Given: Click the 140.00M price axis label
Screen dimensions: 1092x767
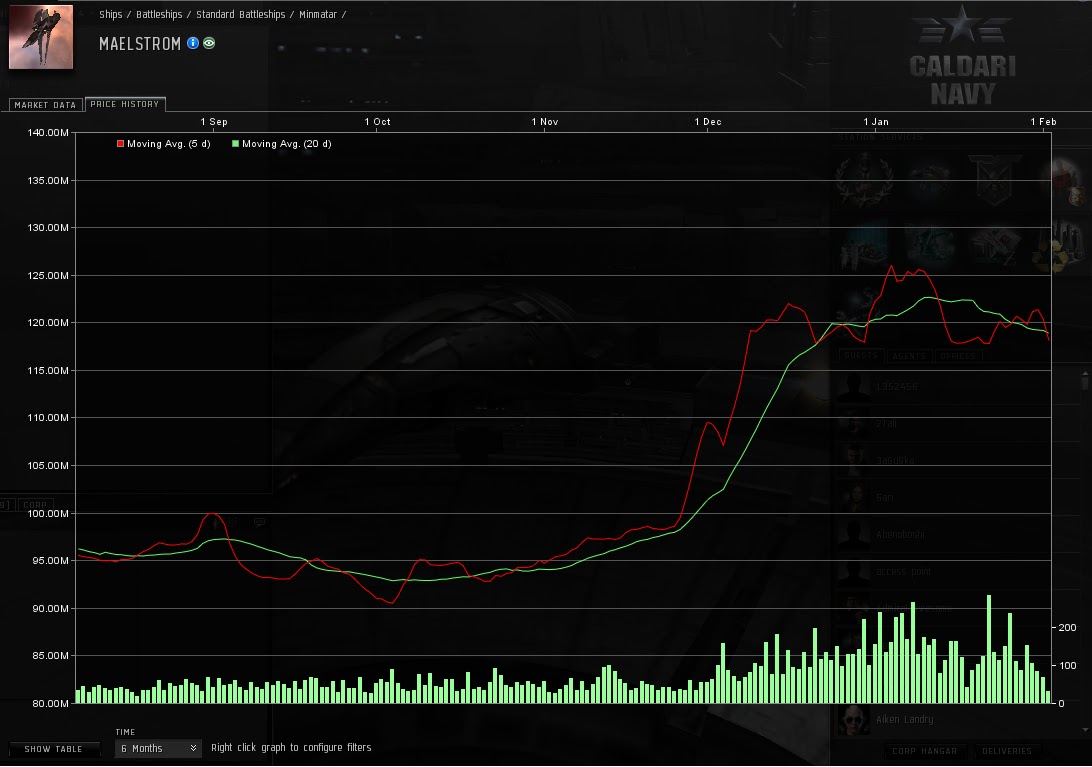Looking at the screenshot, I should click(x=48, y=132).
